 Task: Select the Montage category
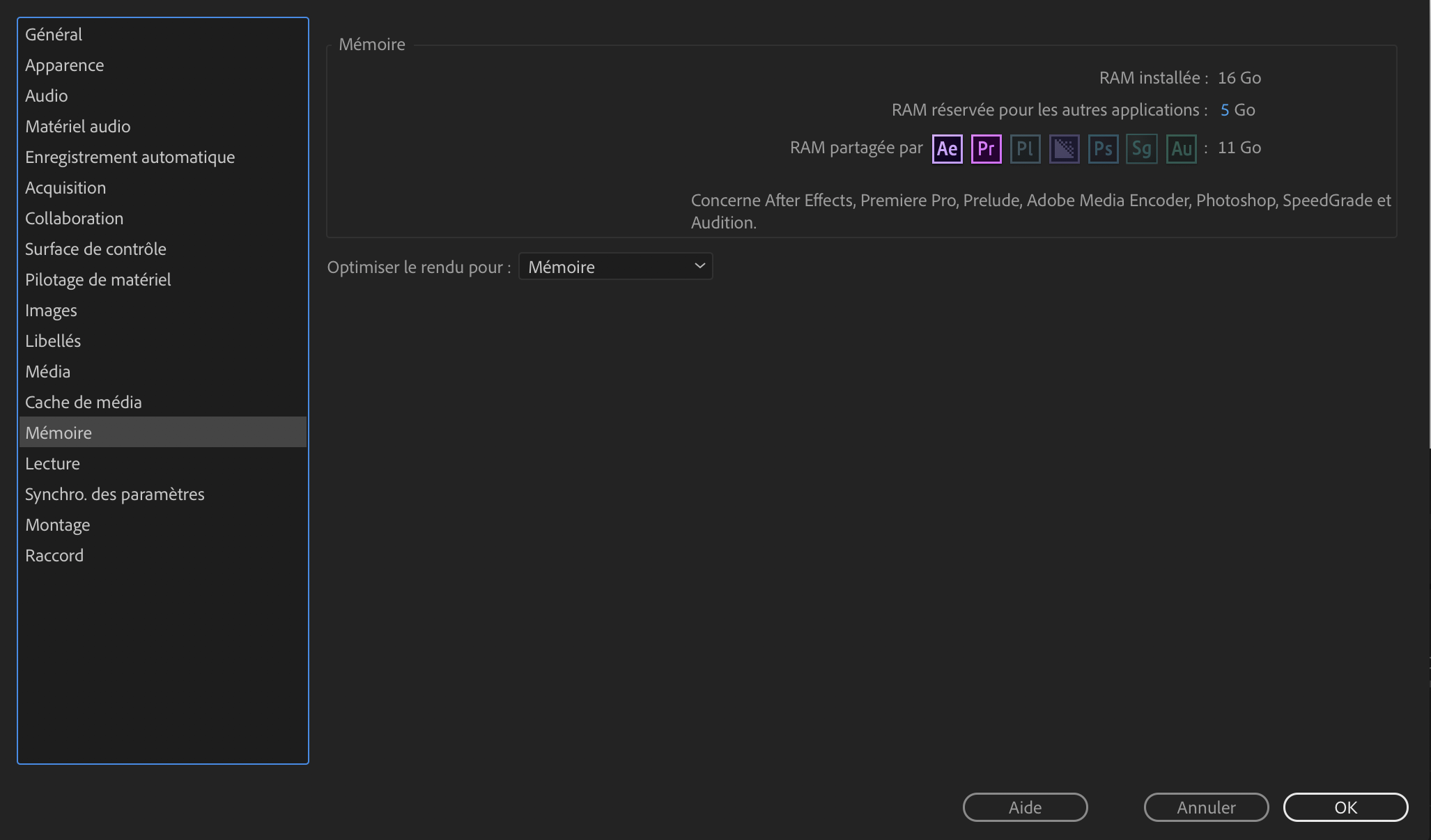[162, 524]
